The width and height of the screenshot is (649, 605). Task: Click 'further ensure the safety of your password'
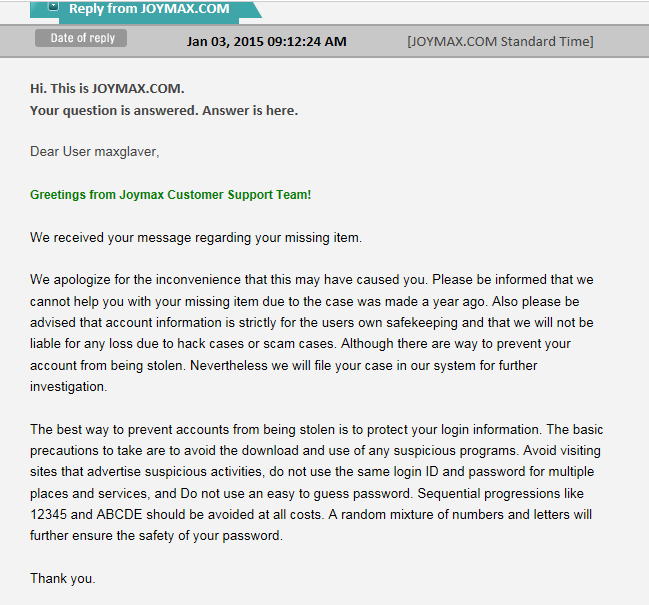157,535
